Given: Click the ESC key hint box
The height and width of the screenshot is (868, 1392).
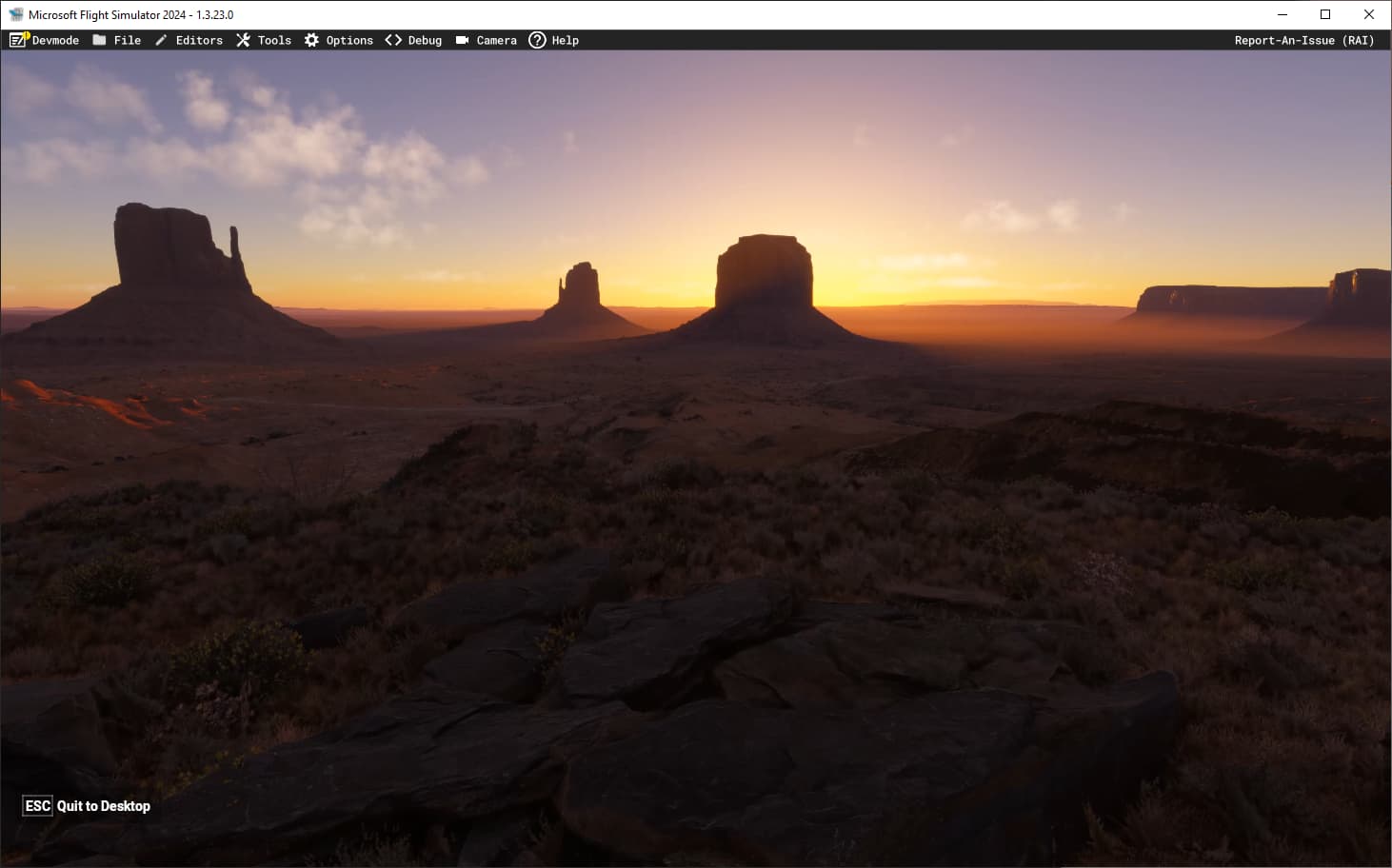Looking at the screenshot, I should 38,806.
